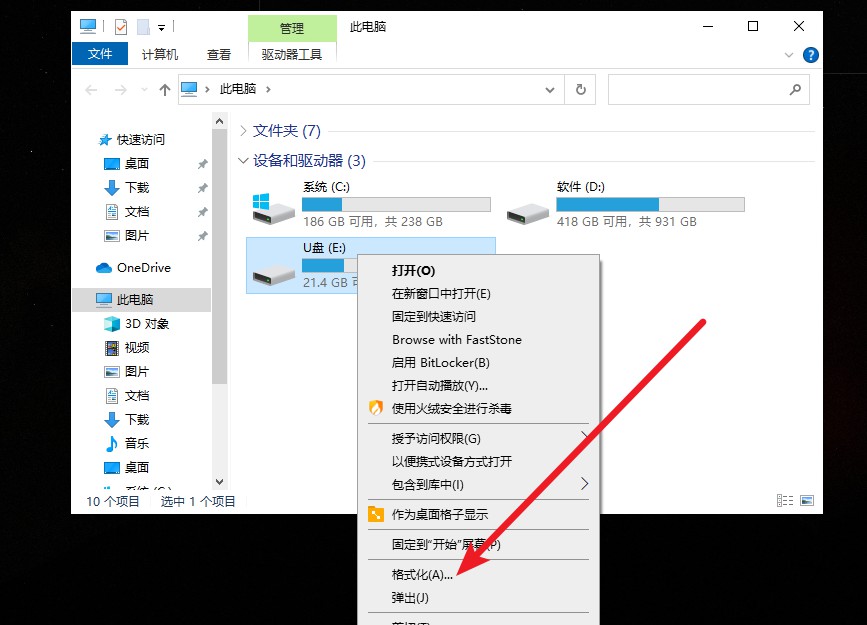Switch to the 查看 ribbon tab

218,54
